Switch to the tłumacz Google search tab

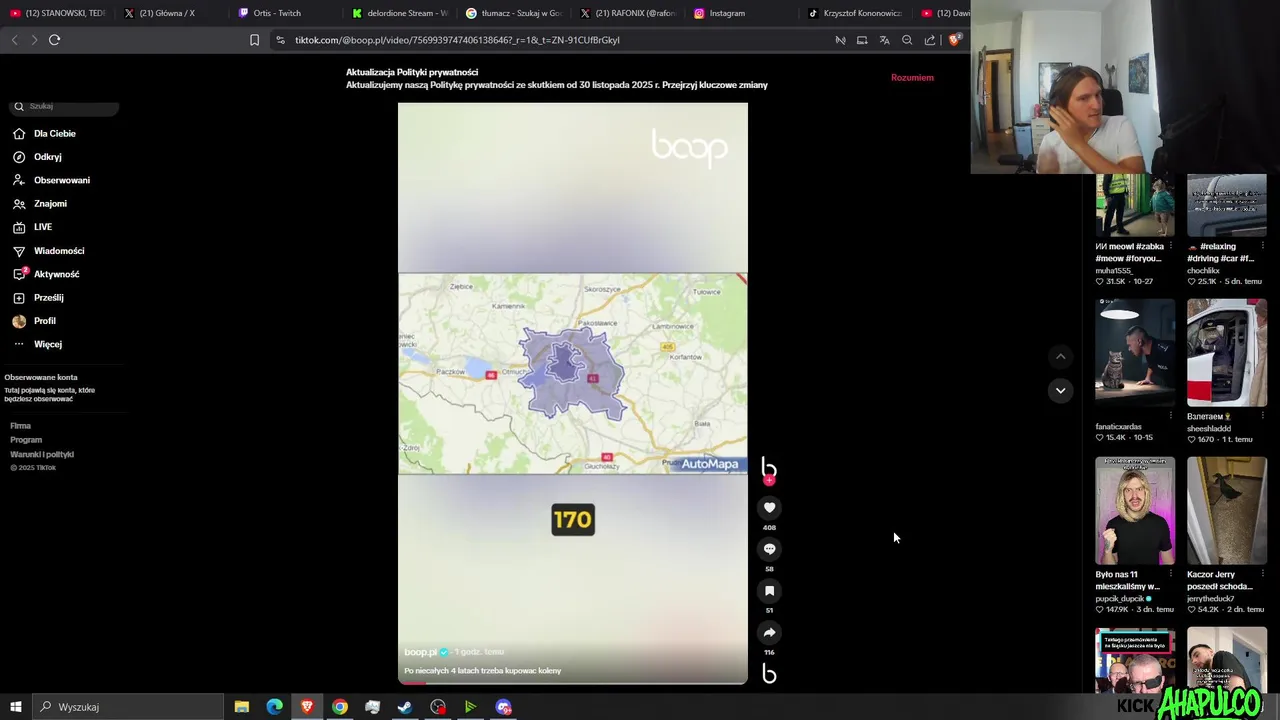[x=514, y=13]
